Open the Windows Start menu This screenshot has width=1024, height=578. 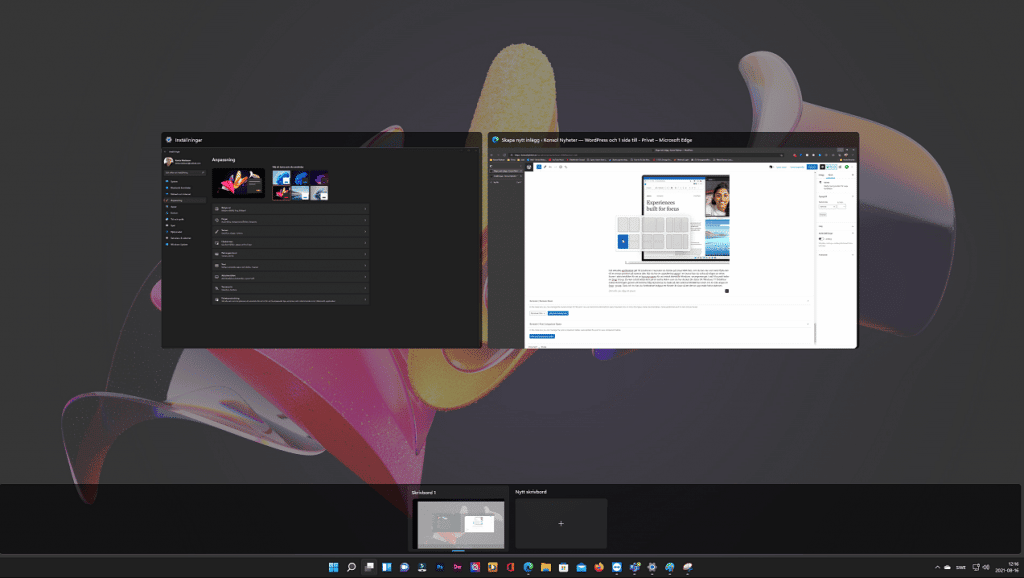tap(333, 567)
